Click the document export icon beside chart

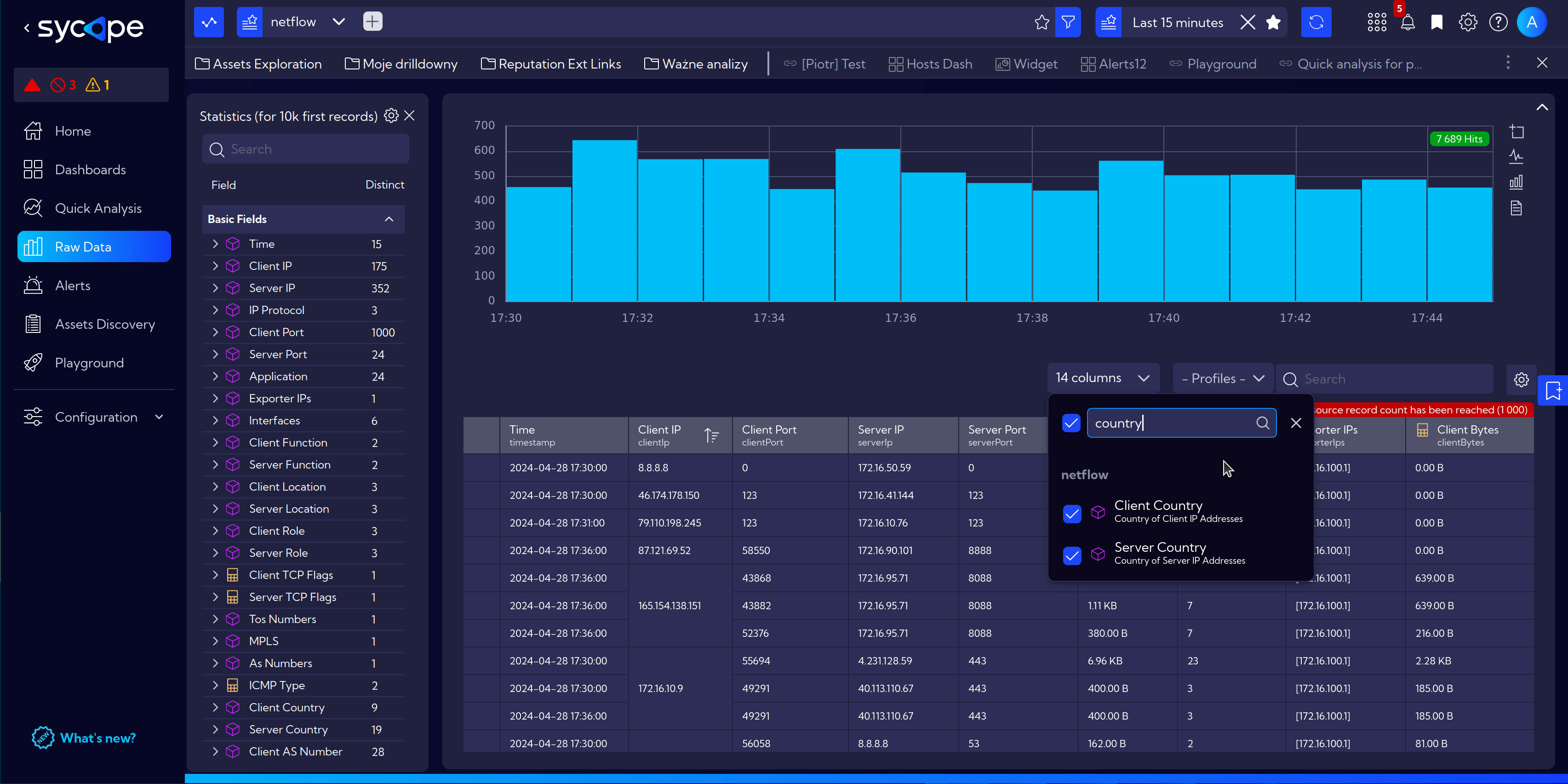pyautogui.click(x=1516, y=208)
